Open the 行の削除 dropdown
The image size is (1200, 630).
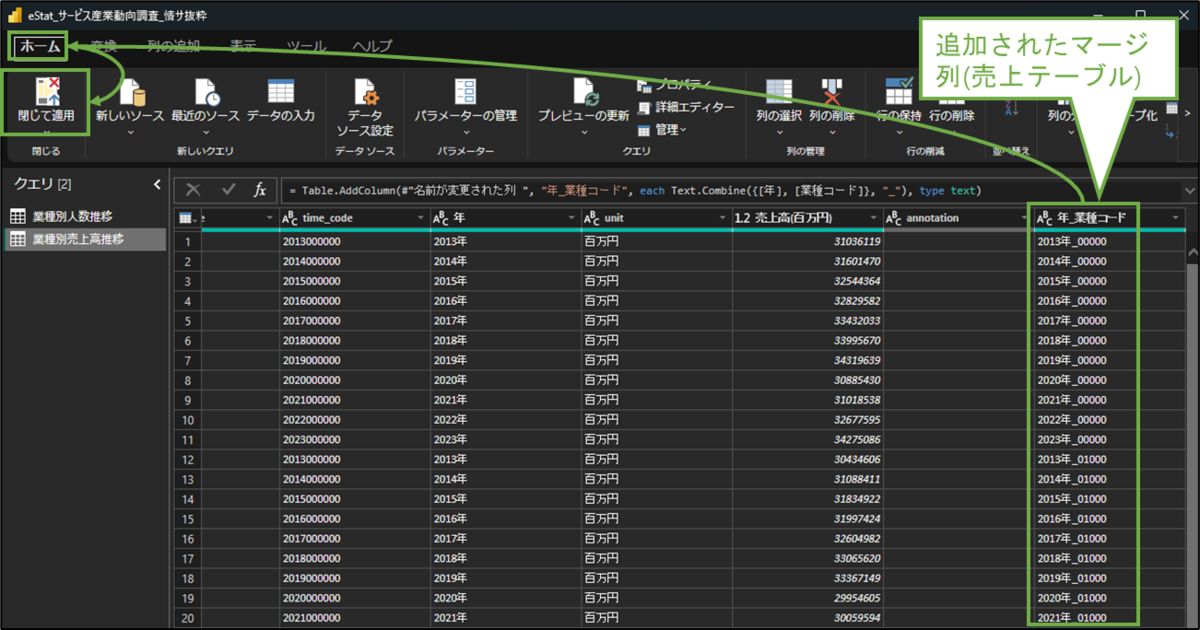pos(951,131)
